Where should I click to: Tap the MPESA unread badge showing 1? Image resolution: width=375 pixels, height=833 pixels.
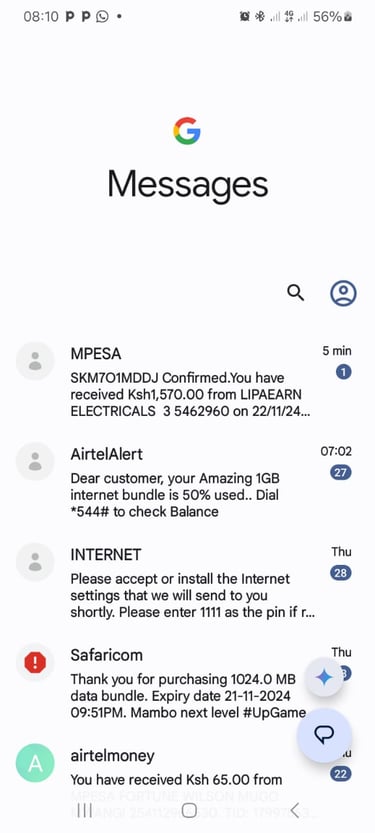[x=344, y=372]
